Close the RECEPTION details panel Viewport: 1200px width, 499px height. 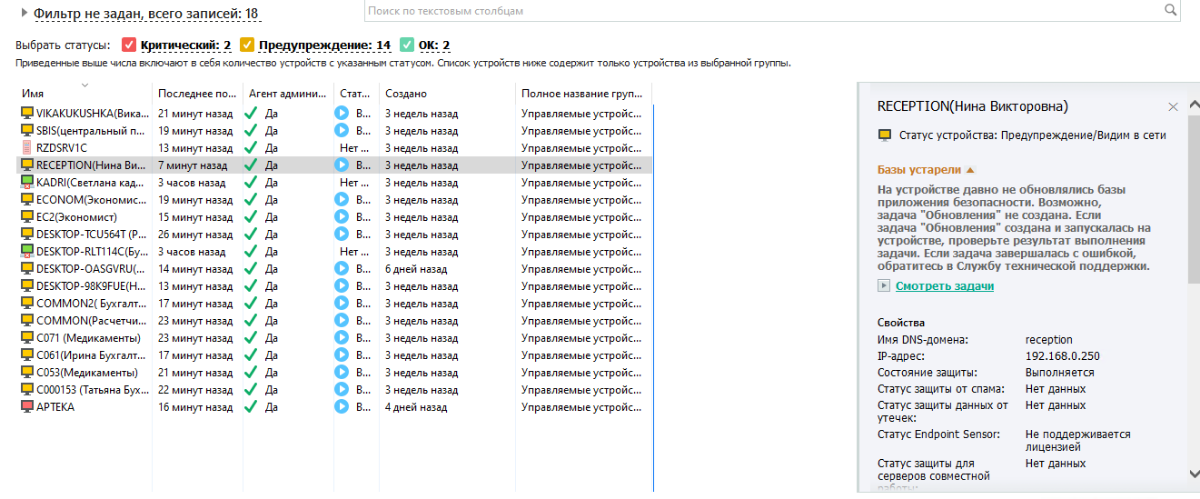(1173, 106)
